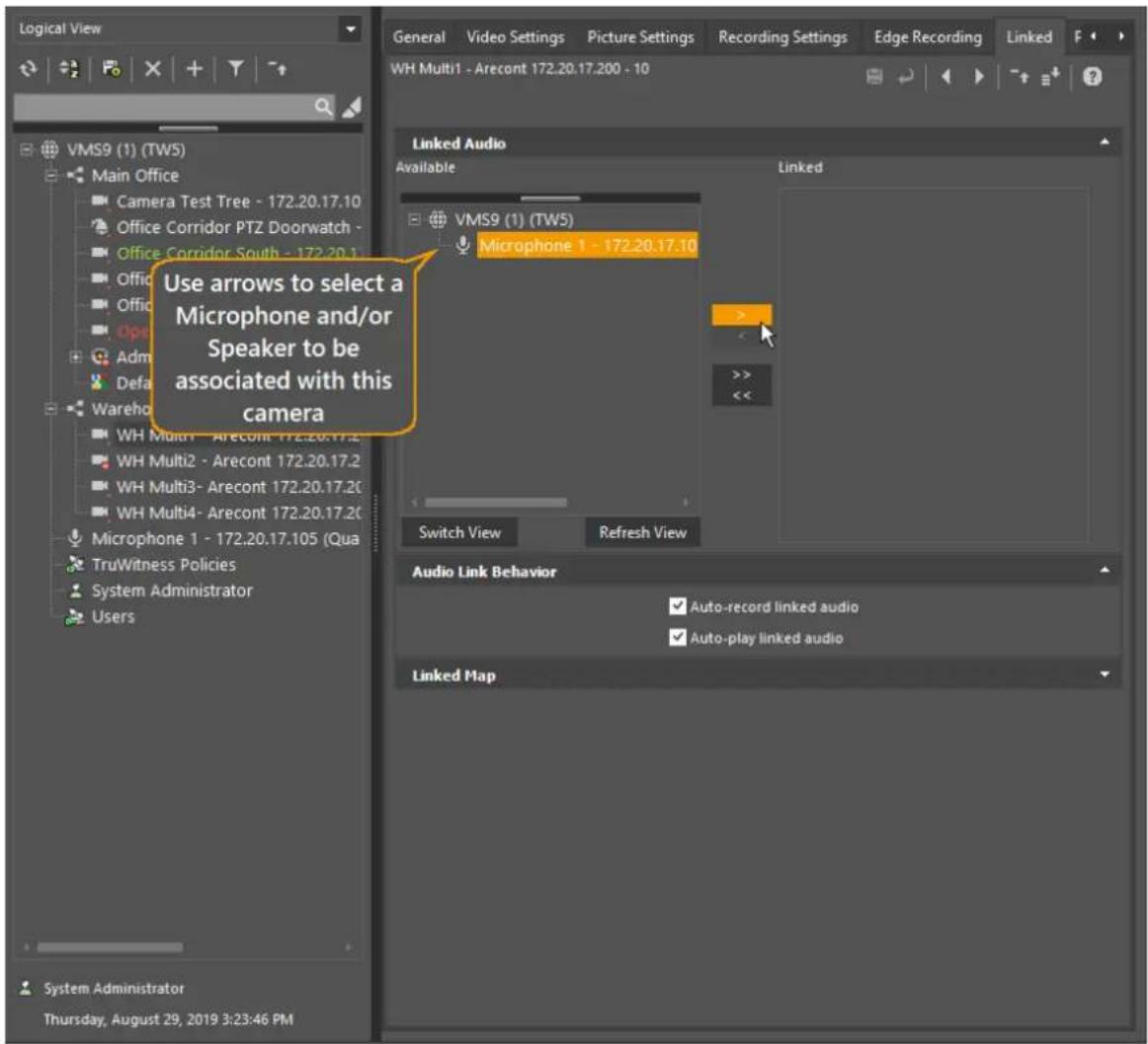Click the Available list horizontal scrollbar
Image resolution: width=1148 pixels, height=1044 pixels.
(x=496, y=502)
